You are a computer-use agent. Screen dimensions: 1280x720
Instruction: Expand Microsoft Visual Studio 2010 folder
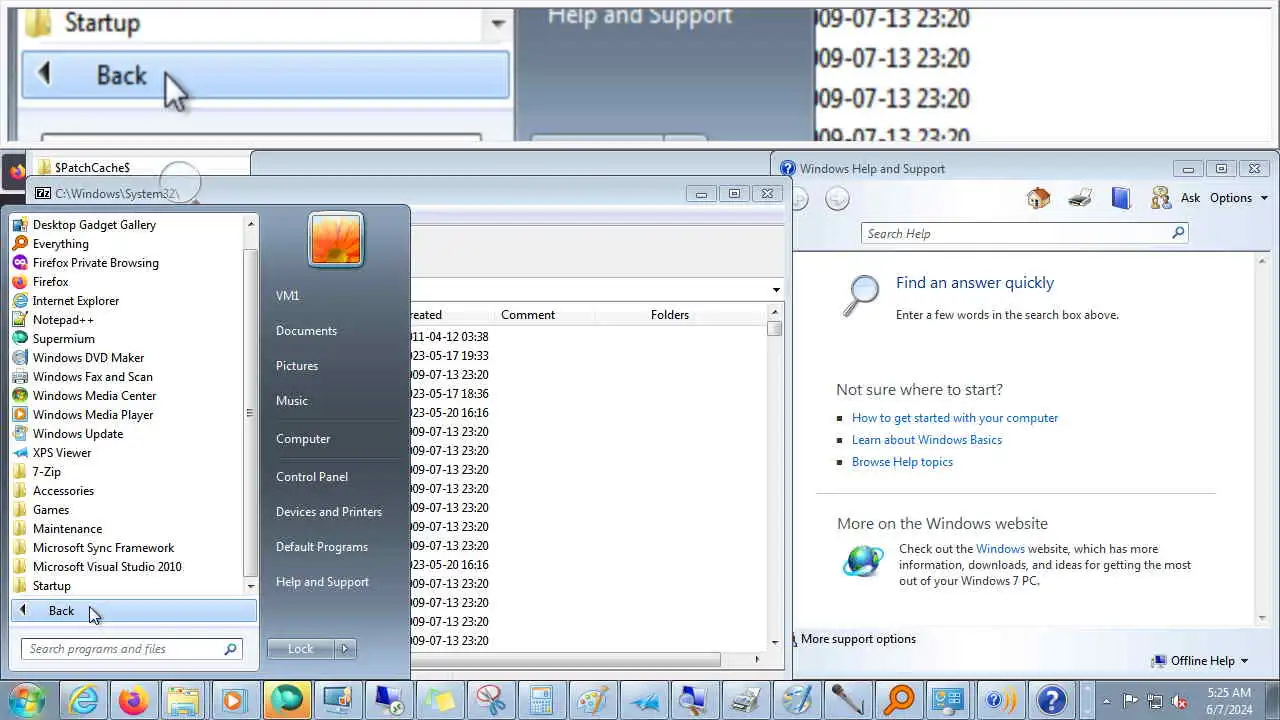(x=107, y=567)
